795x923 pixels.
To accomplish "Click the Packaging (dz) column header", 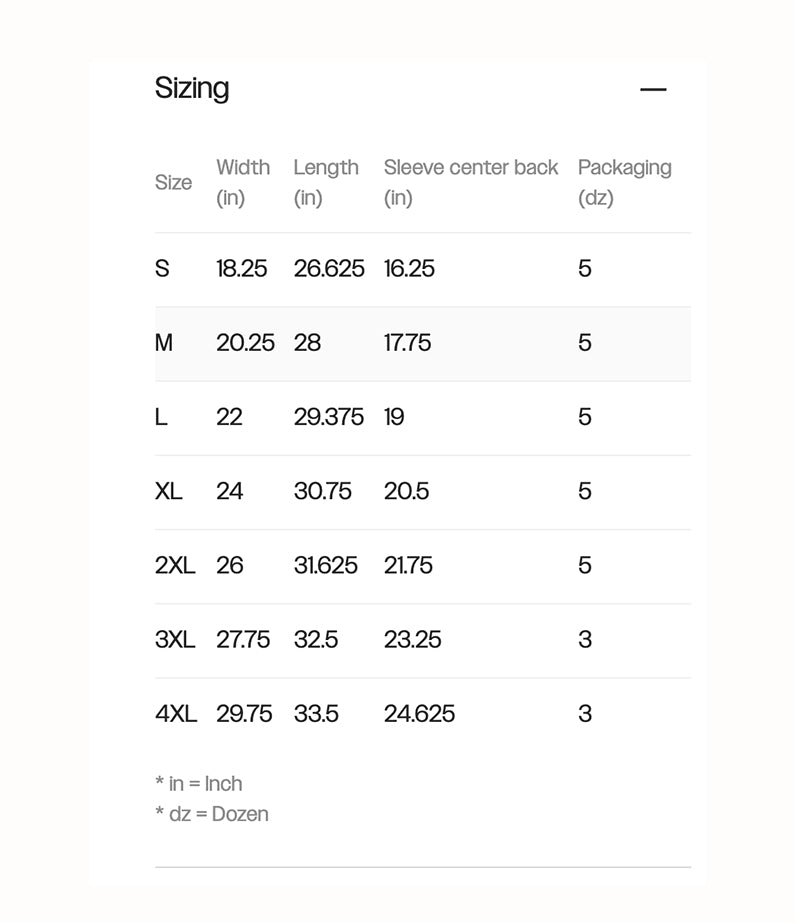I will [x=624, y=181].
